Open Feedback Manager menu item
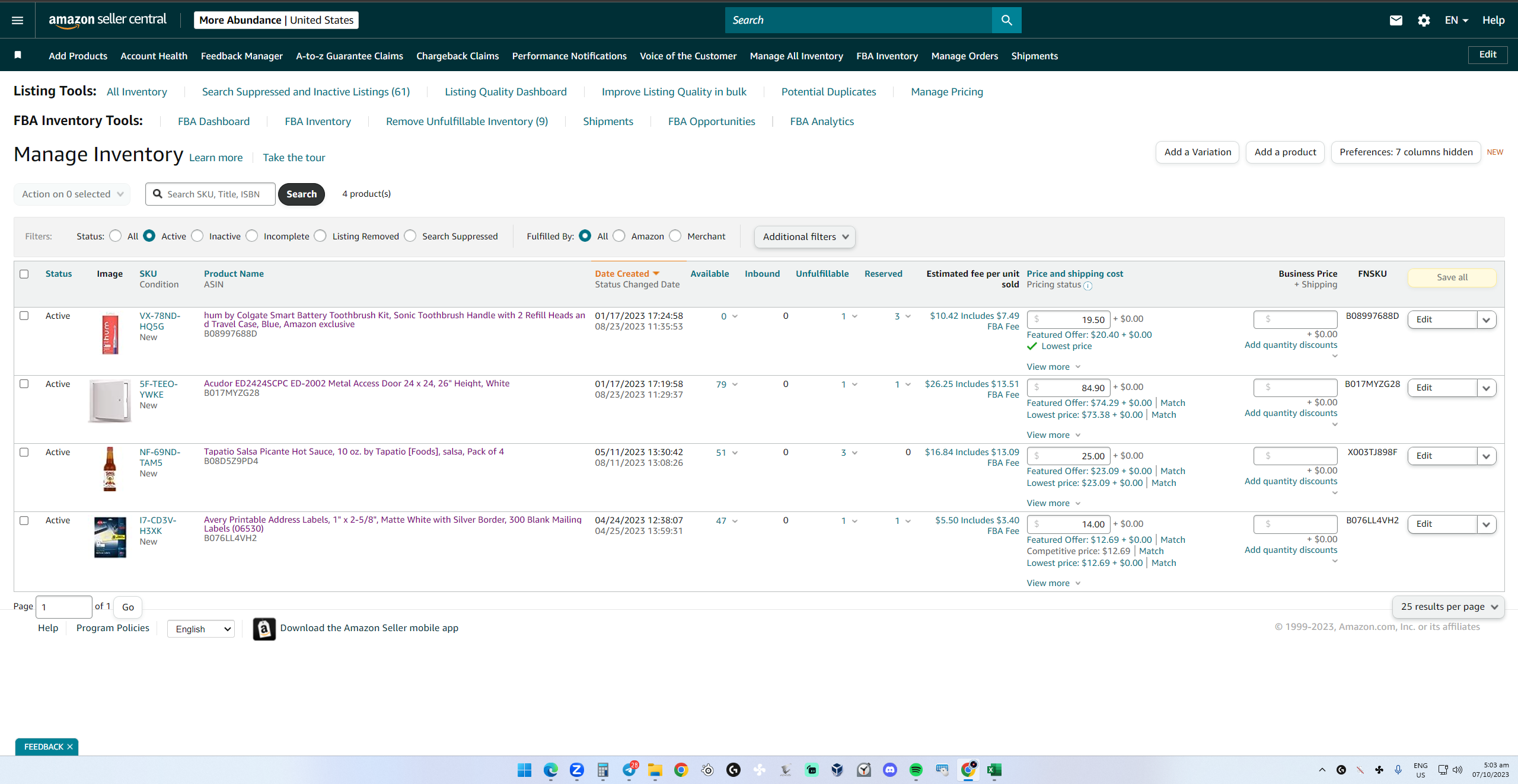Screen dimensions: 1518x784 pos(241,56)
